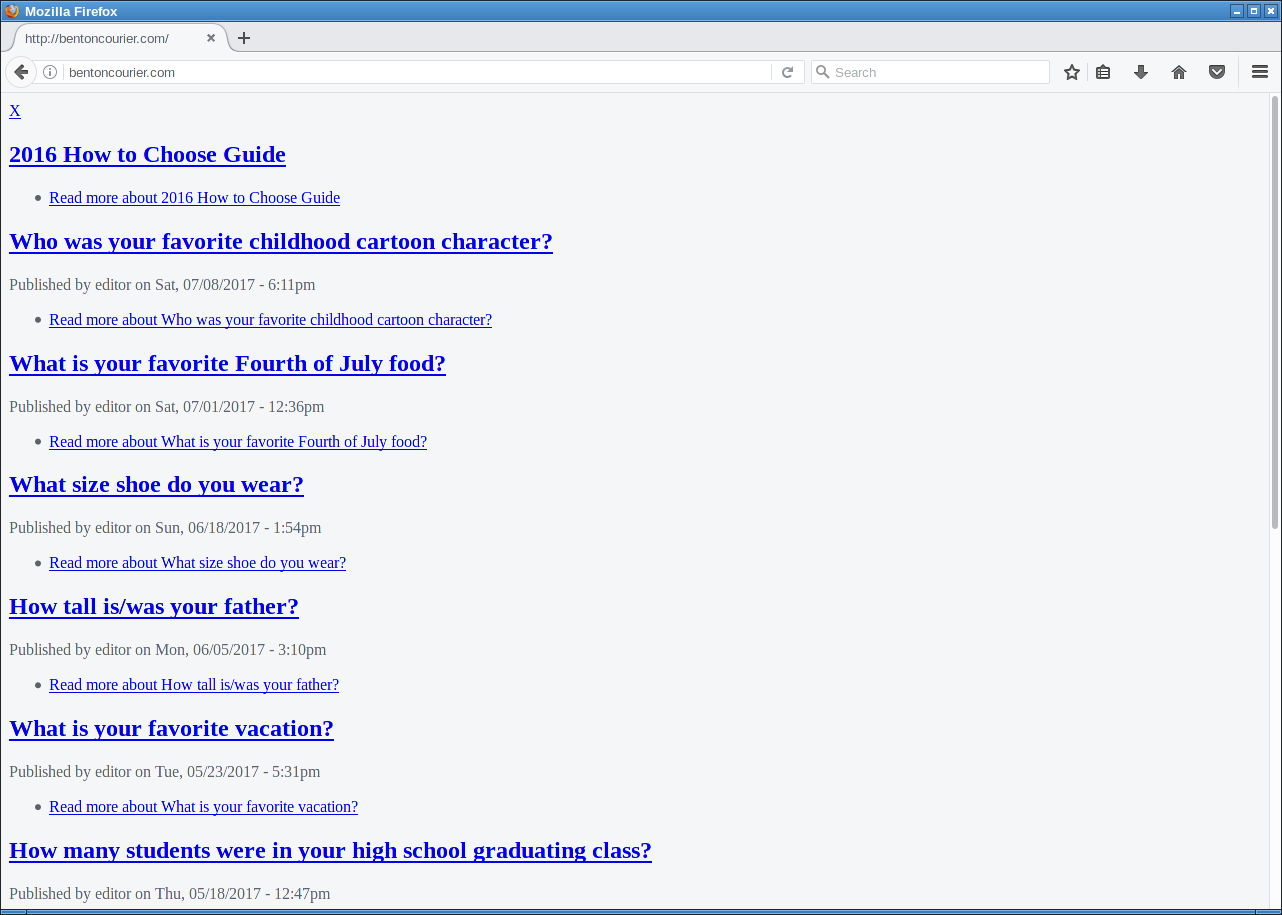
Task: Open the 2016 How to Choose Guide heading
Action: click(x=147, y=154)
